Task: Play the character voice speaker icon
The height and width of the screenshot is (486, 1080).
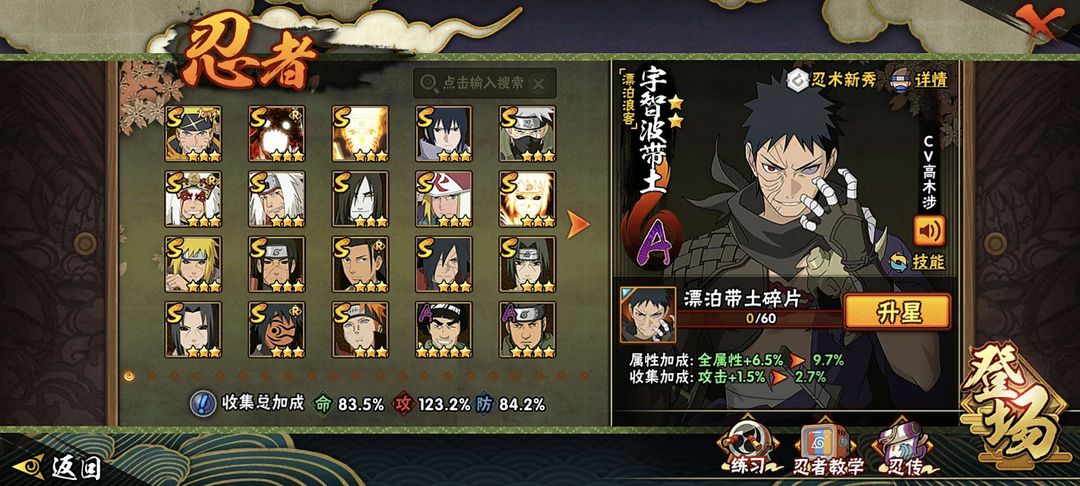Action: point(929,231)
